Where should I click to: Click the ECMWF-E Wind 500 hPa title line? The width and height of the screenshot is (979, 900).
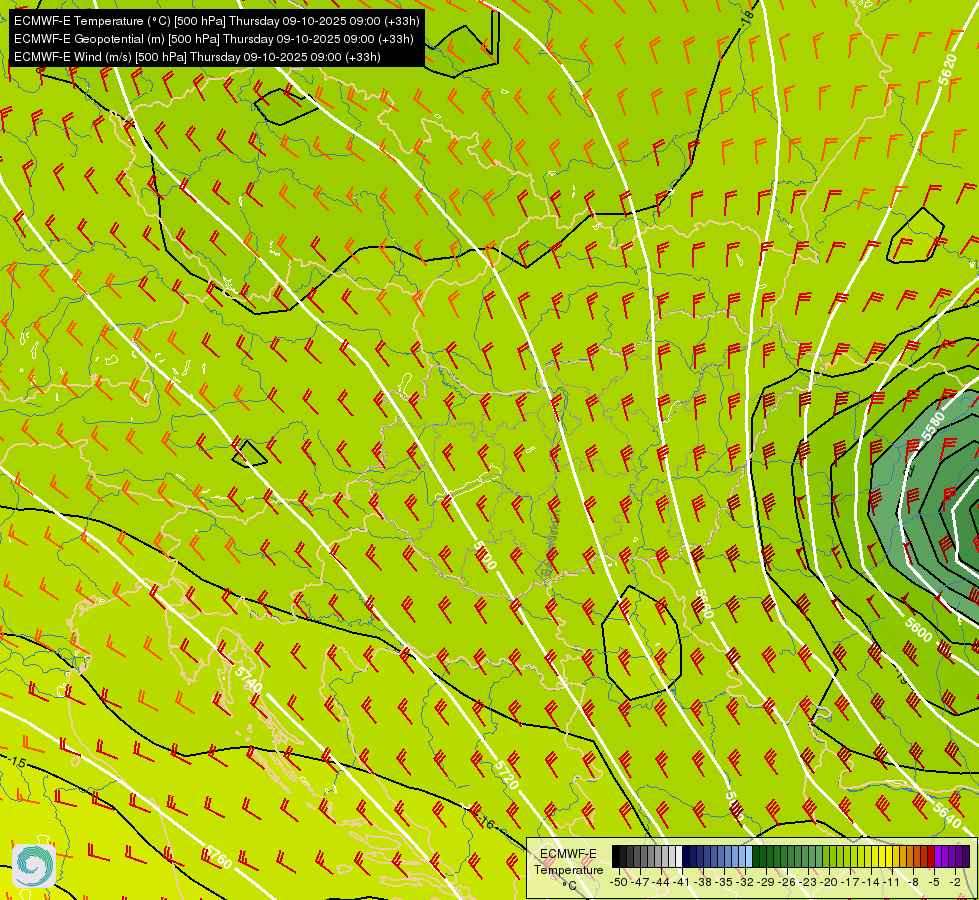197,57
